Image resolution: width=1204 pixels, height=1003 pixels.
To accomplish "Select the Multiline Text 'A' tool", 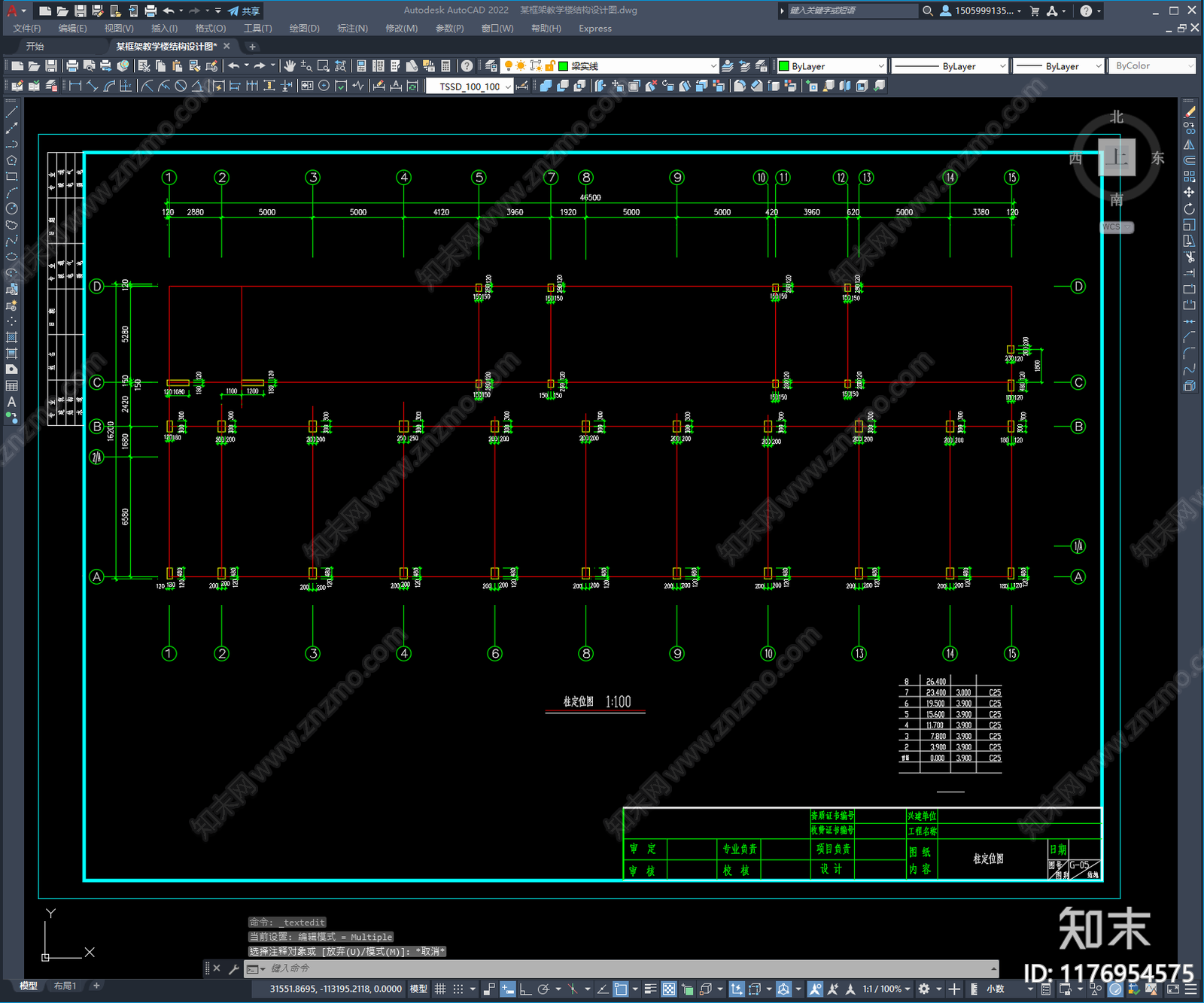I will 11,402.
